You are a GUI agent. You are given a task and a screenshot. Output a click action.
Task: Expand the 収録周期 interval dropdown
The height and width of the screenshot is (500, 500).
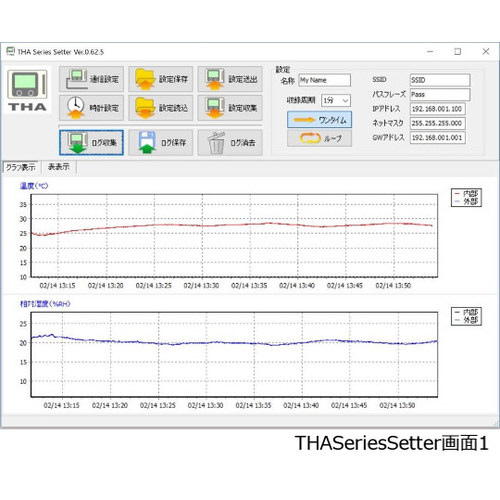coord(336,100)
